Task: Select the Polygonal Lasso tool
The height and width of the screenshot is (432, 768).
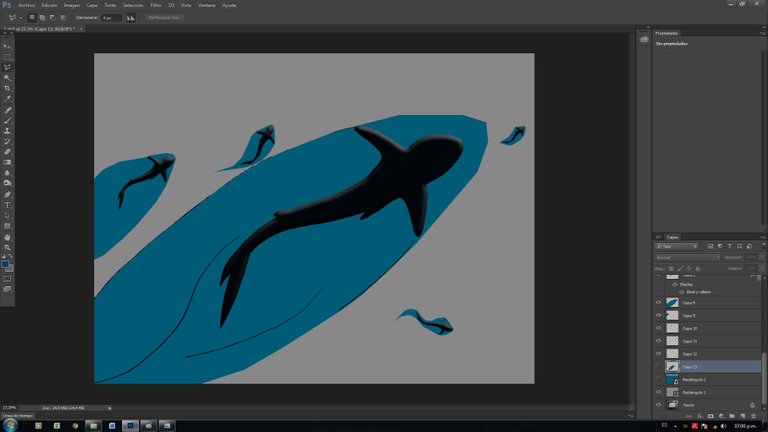Action: point(8,67)
